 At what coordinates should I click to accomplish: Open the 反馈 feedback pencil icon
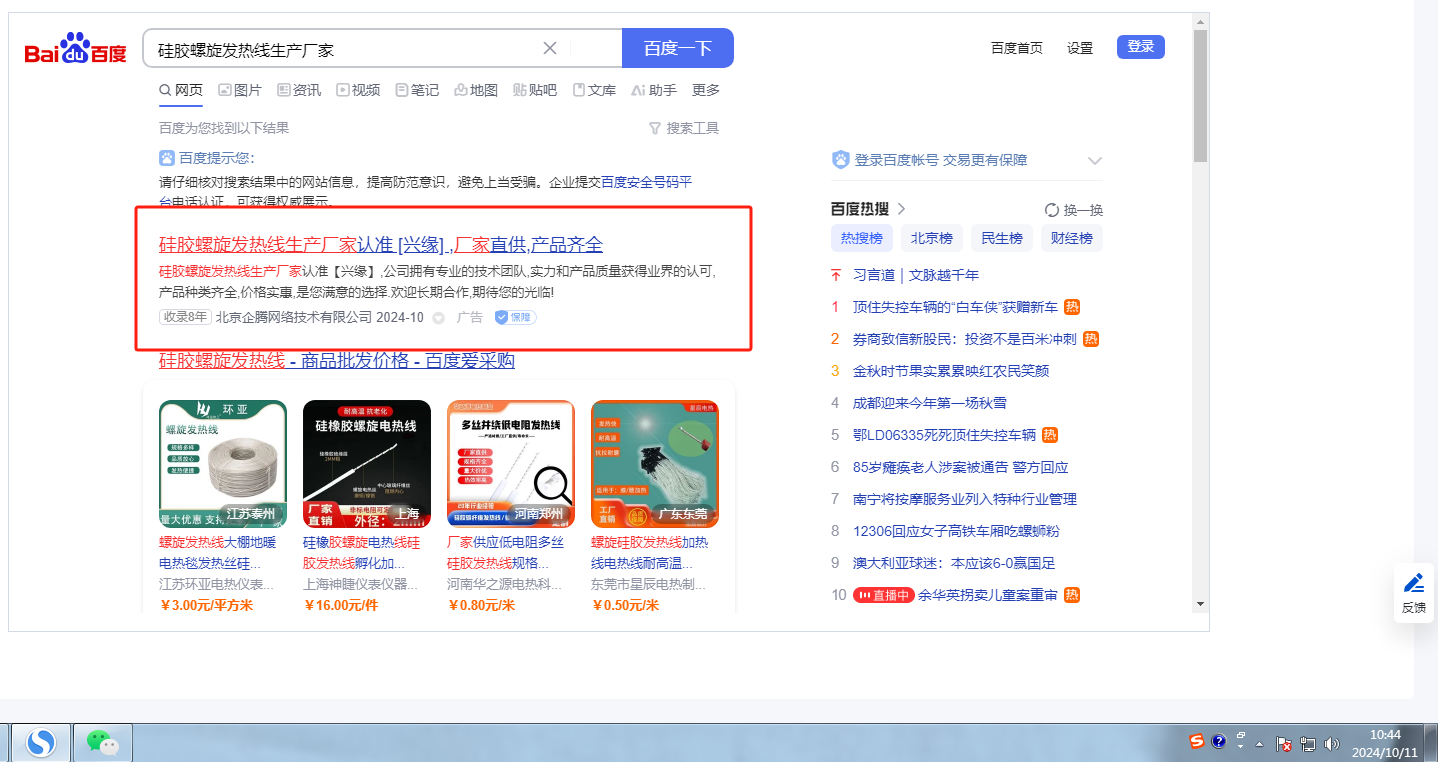(x=1413, y=583)
